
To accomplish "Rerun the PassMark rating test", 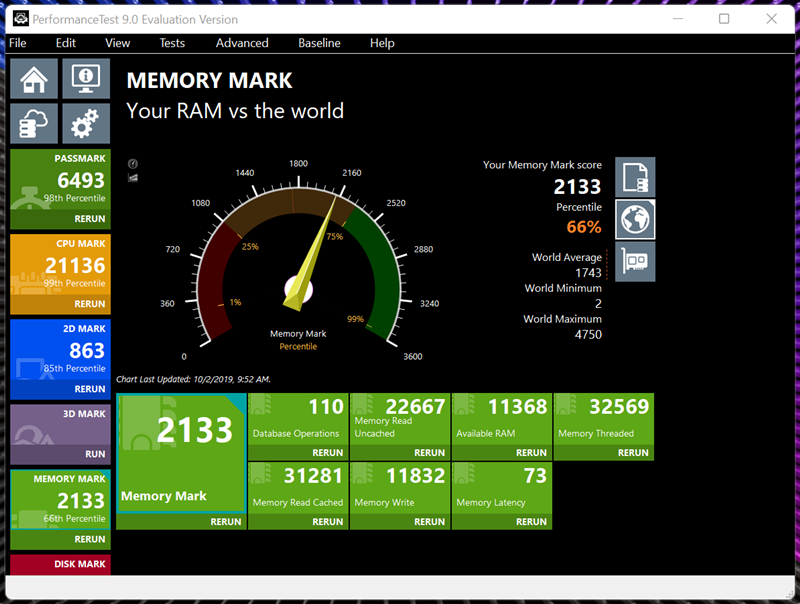I will point(90,219).
